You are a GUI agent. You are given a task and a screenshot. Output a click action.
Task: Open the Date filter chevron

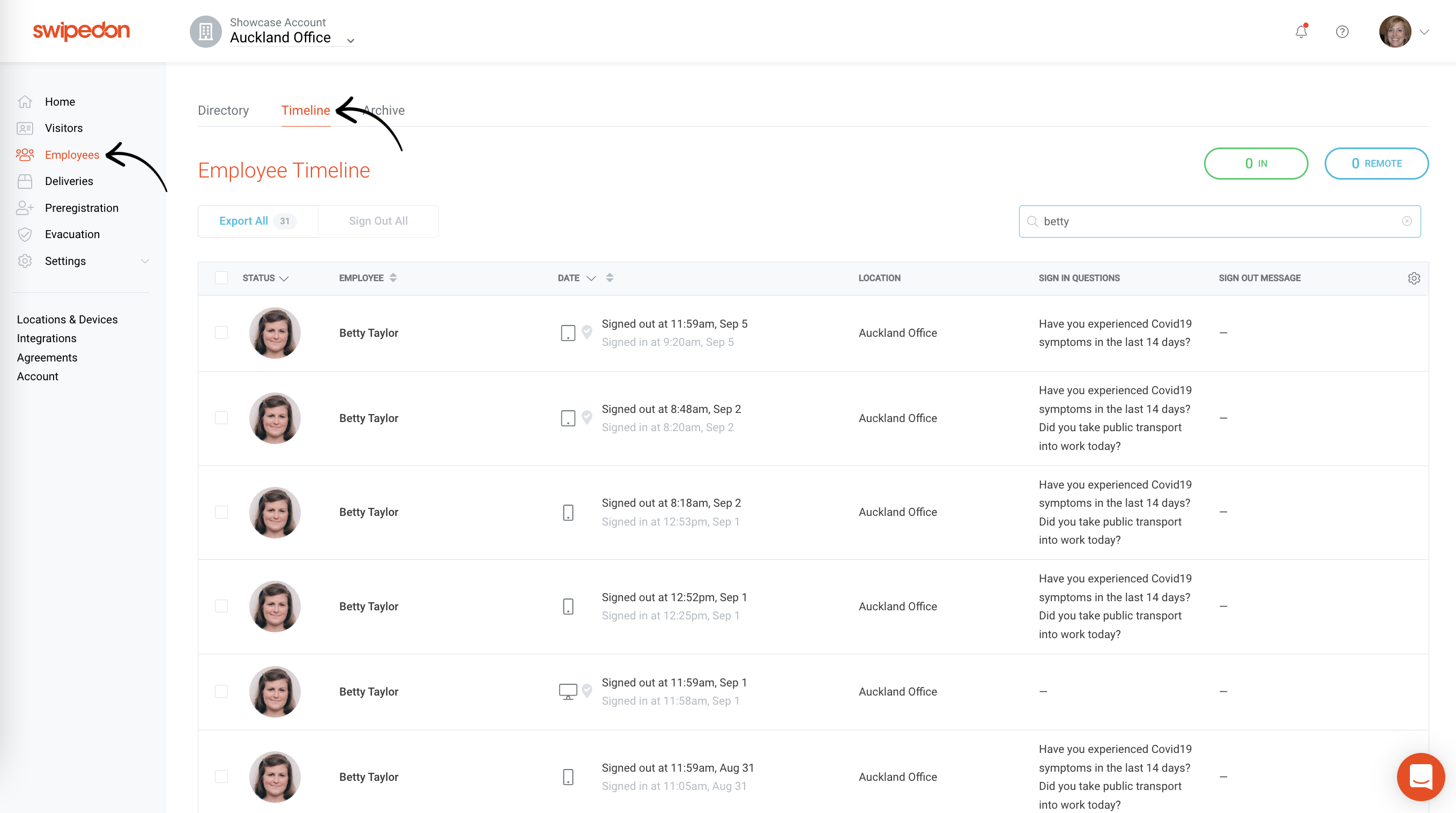tap(591, 278)
